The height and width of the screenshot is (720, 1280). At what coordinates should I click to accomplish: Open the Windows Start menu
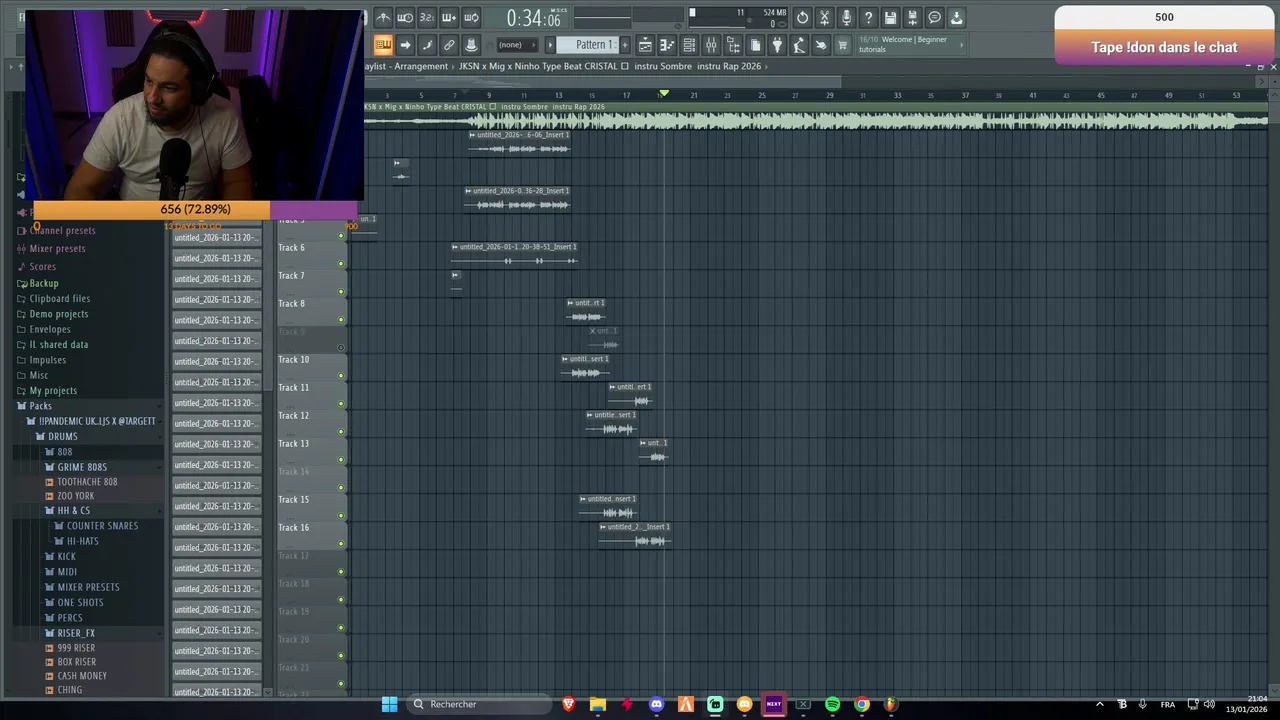[389, 704]
